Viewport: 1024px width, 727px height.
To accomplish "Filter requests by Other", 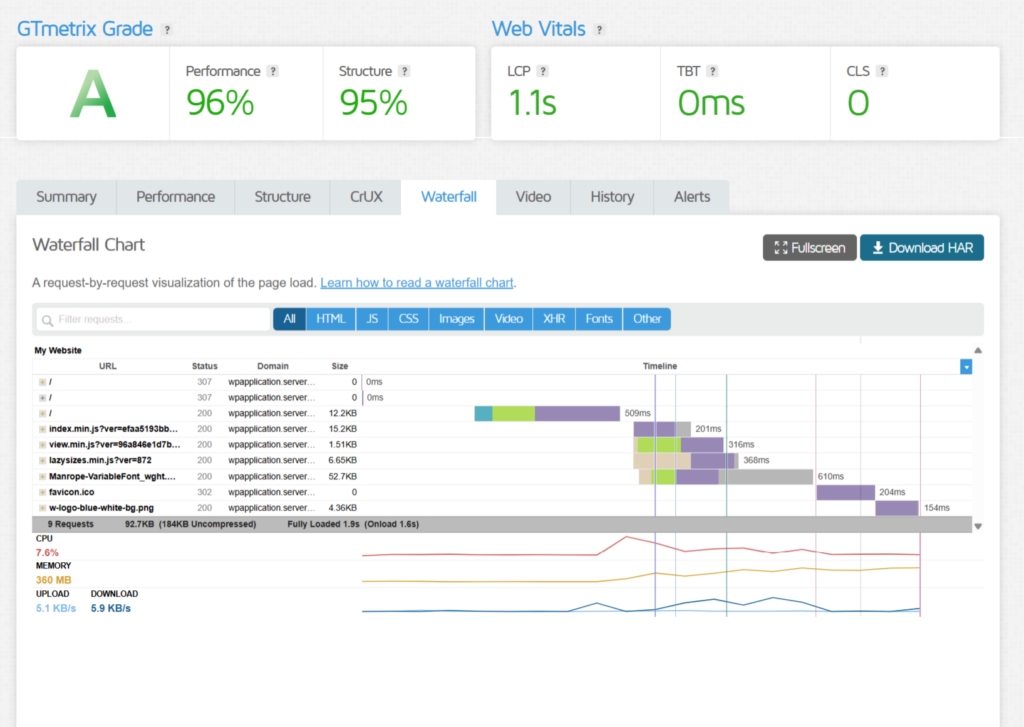I will point(647,319).
